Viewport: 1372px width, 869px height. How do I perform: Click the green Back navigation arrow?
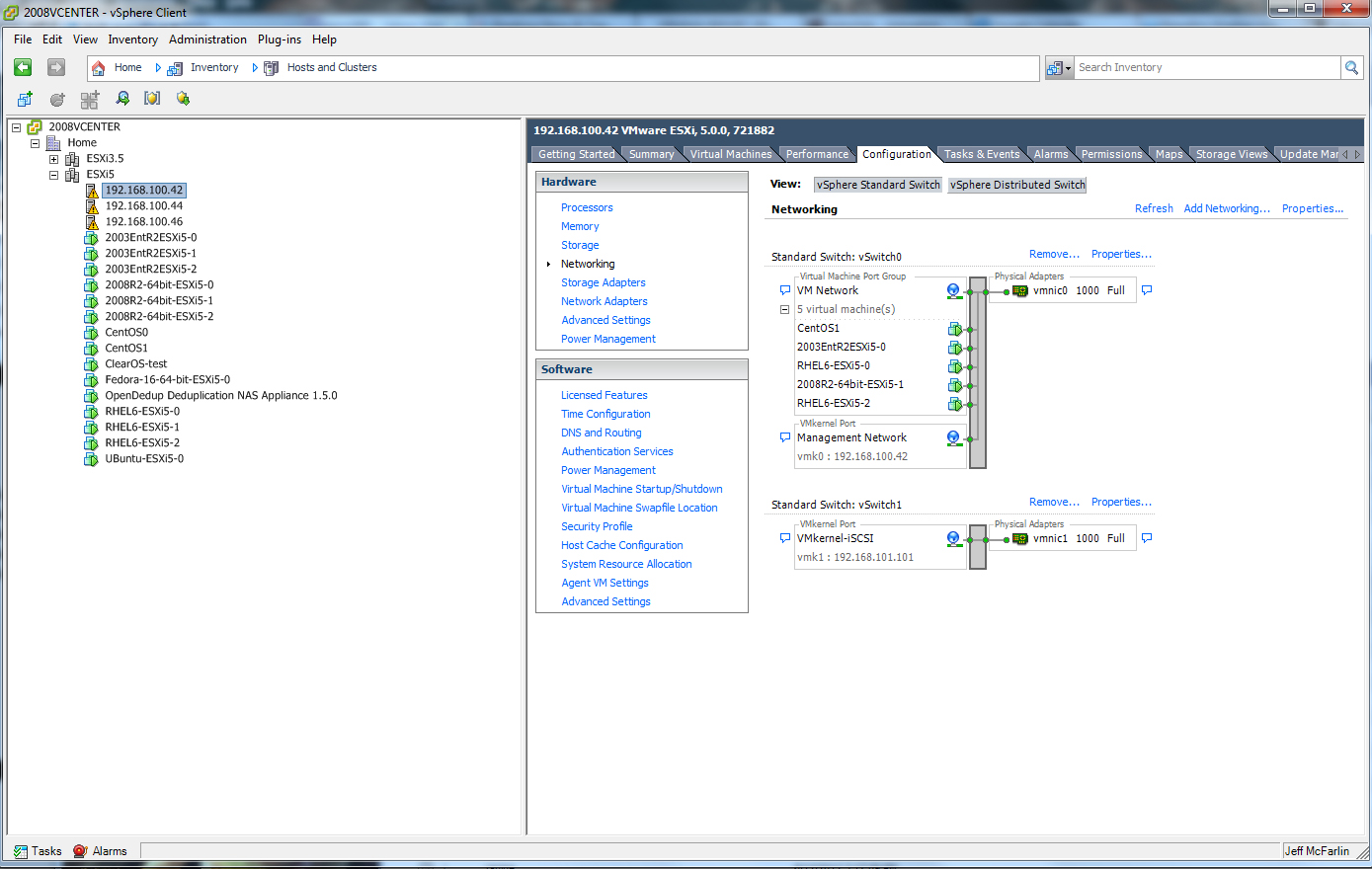[23, 67]
